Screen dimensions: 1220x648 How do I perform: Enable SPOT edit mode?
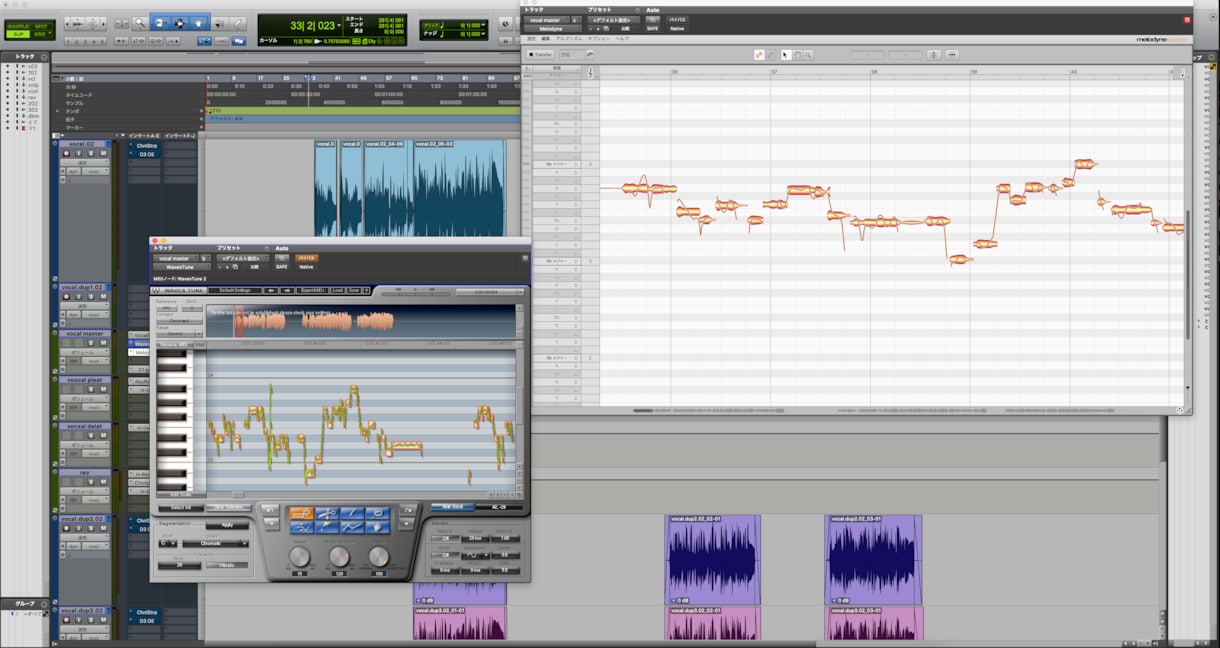tap(41, 25)
